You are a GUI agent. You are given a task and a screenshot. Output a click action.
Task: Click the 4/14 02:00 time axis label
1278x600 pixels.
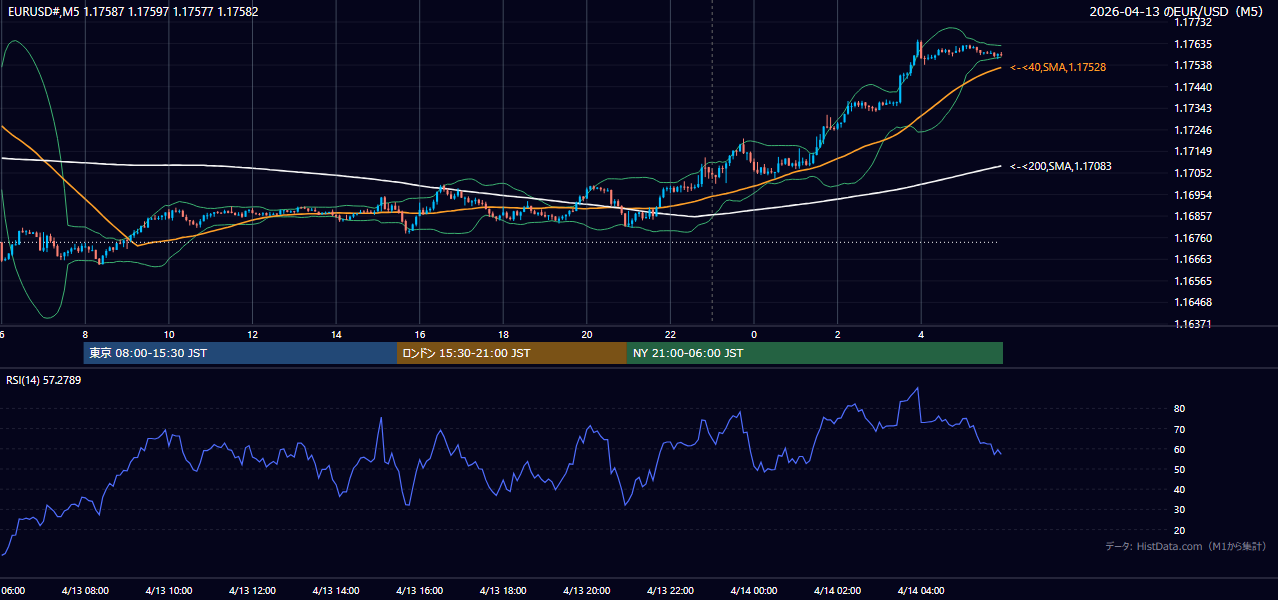click(837, 591)
